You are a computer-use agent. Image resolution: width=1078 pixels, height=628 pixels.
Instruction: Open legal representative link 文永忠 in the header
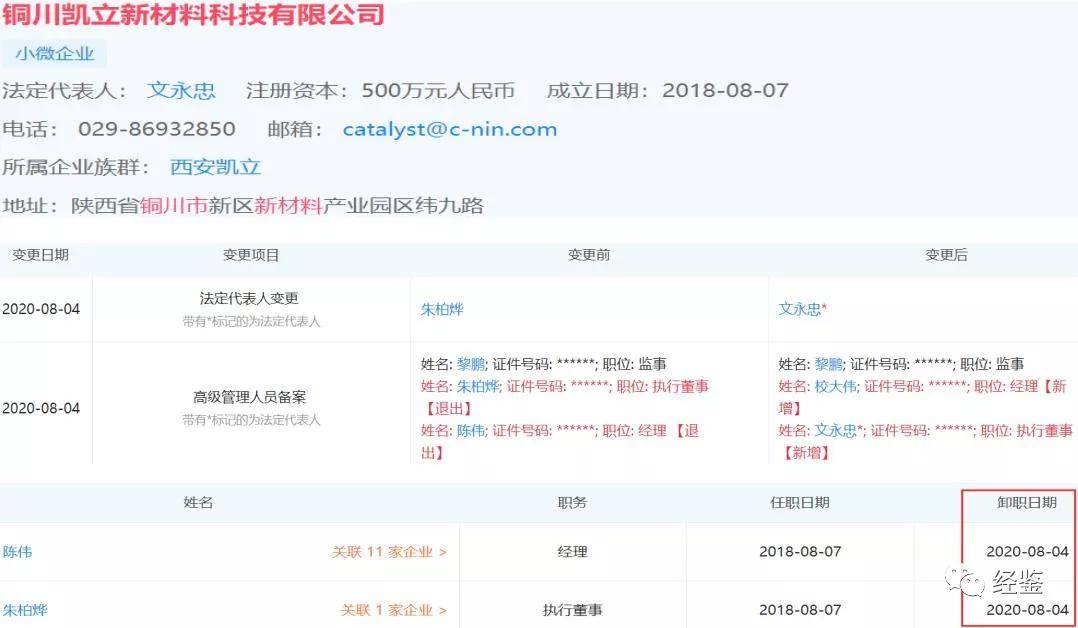click(x=181, y=90)
